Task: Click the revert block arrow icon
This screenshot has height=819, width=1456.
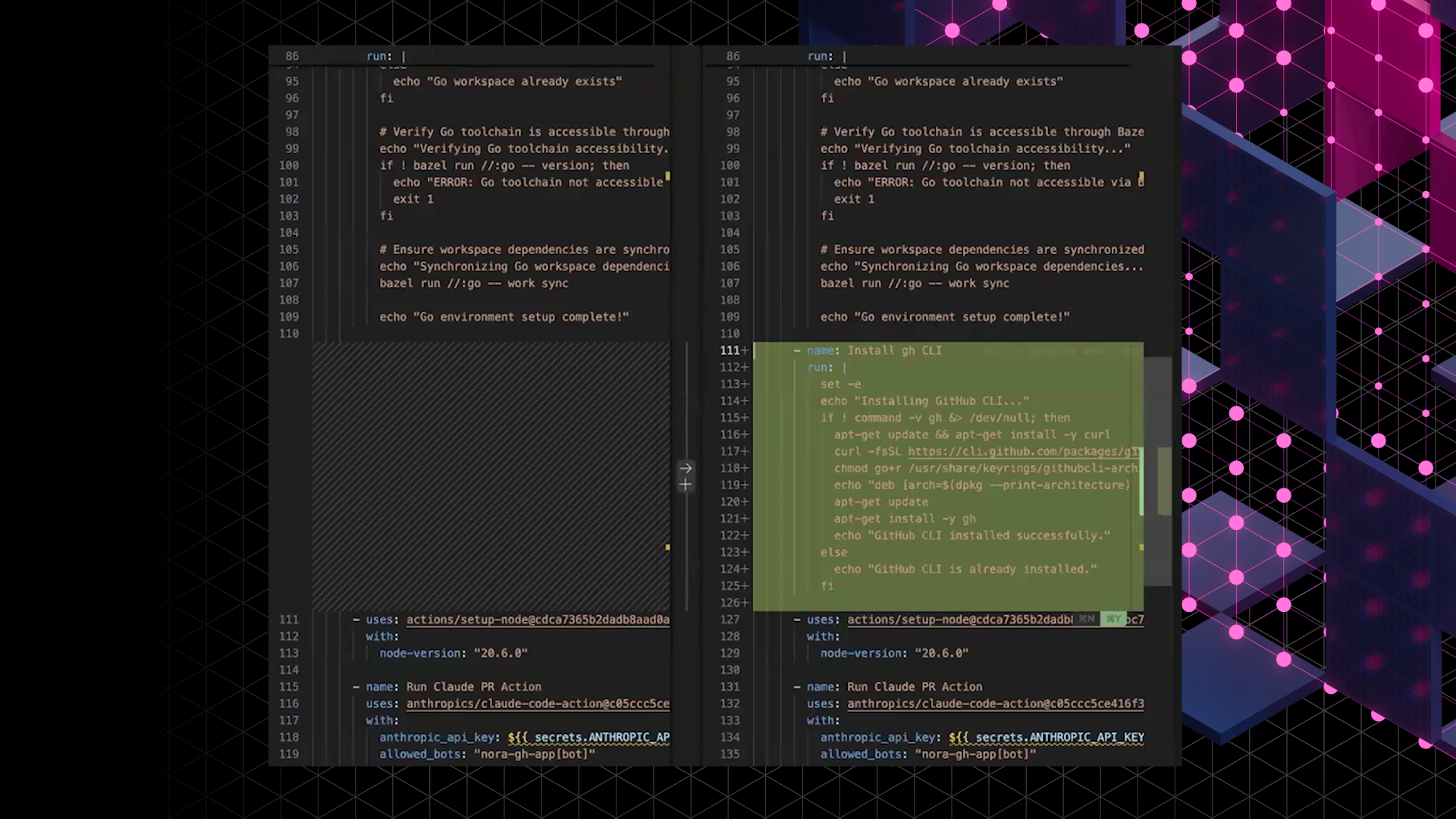Action: click(x=686, y=468)
